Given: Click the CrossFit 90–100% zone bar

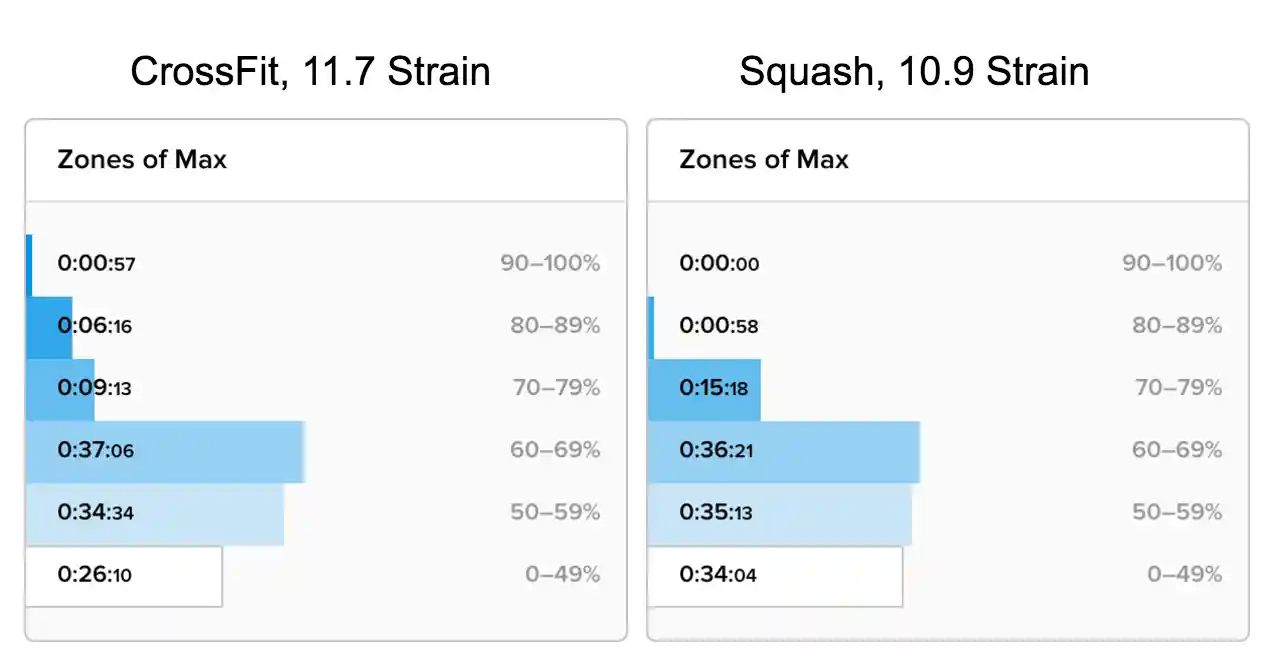Looking at the screenshot, I should [x=29, y=265].
